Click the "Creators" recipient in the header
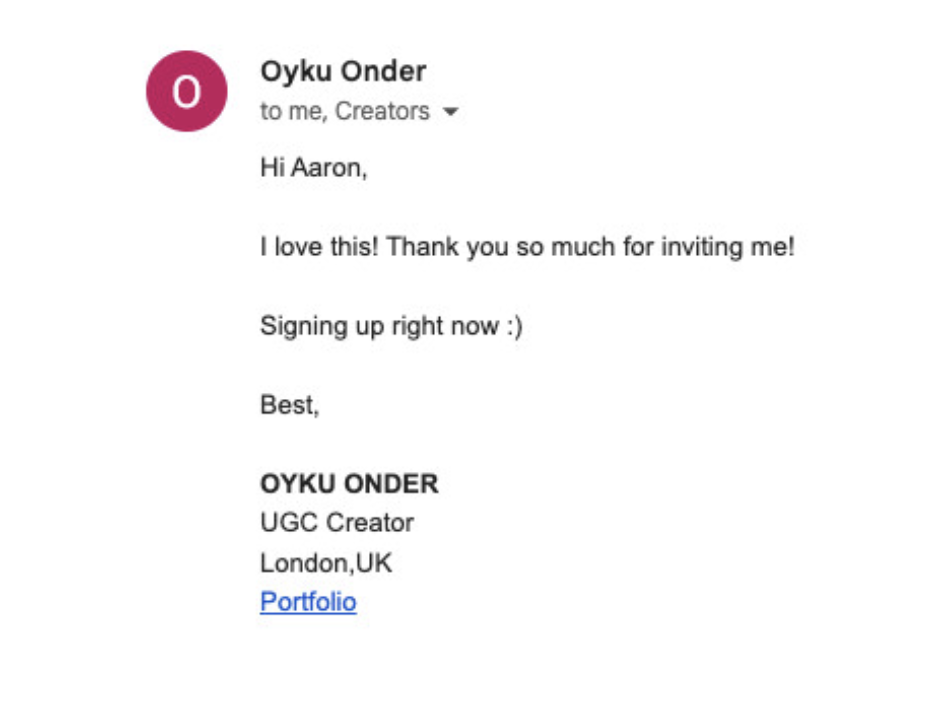This screenshot has height=706, width=940. [x=382, y=111]
